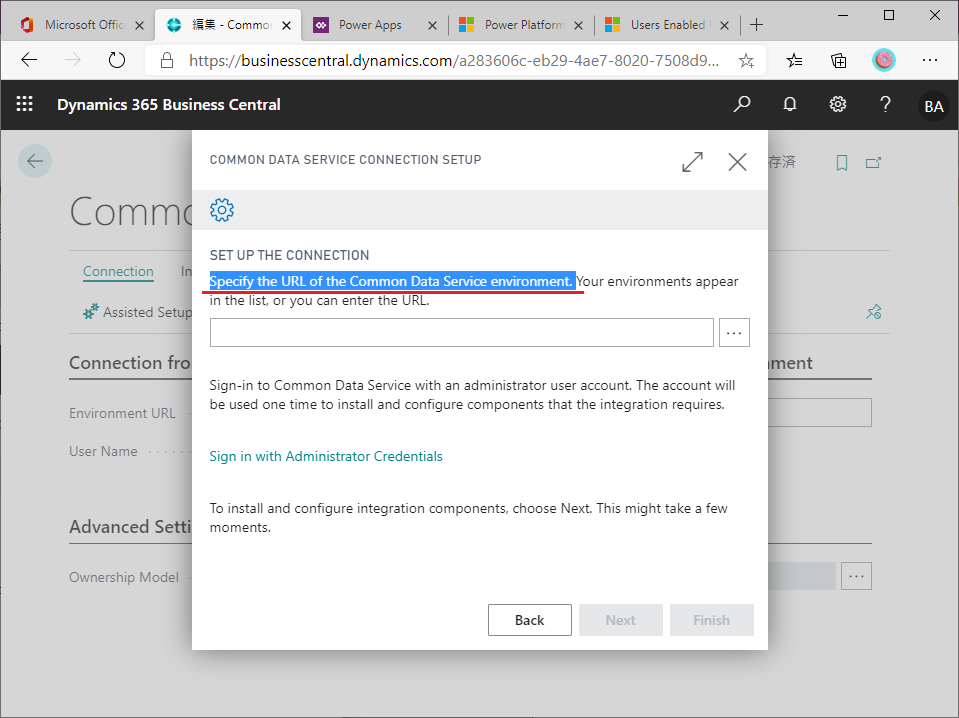Click the gear icon in the dialog
This screenshot has height=718, width=959.
(222, 210)
